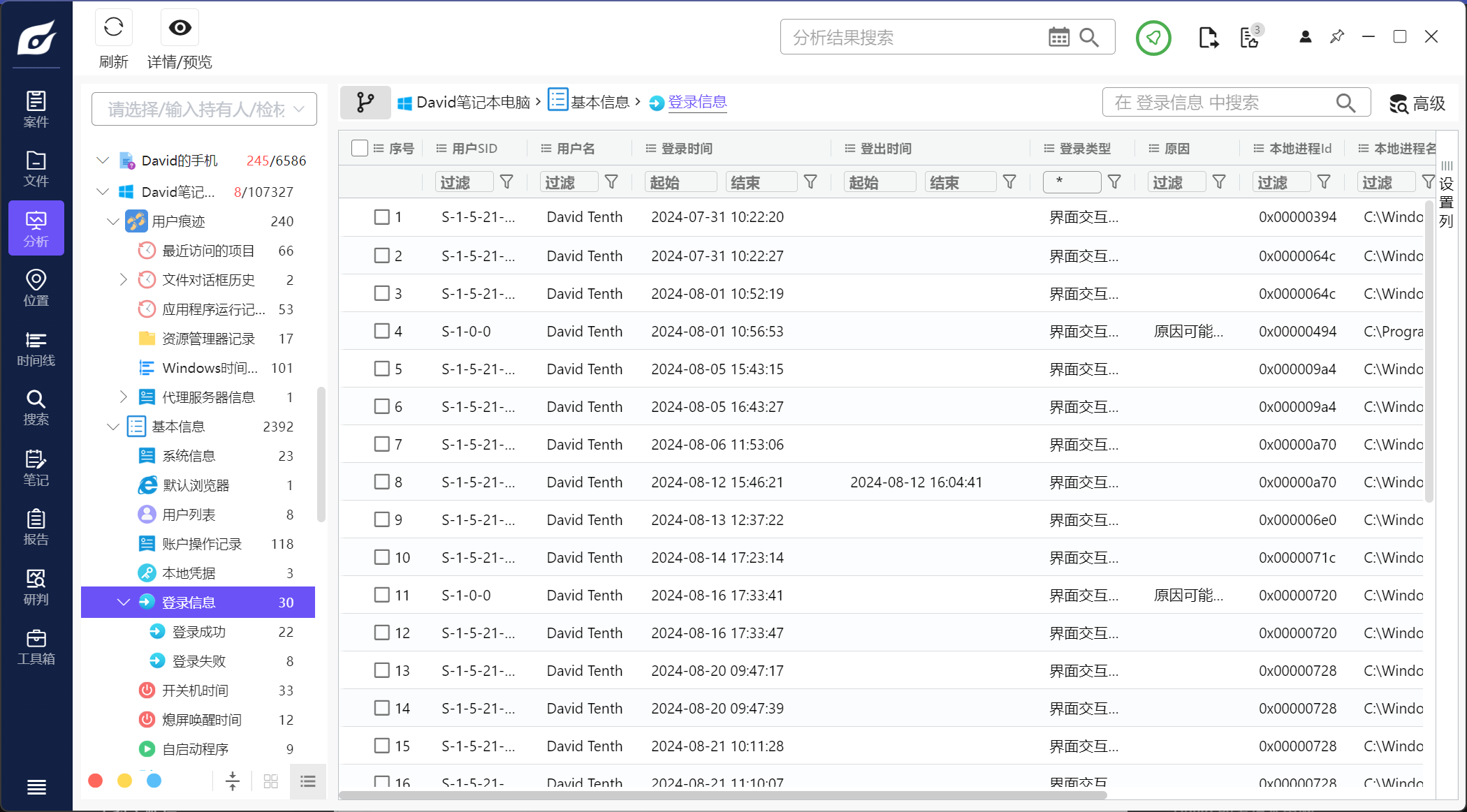Click the 高级 advanced search button

tap(1417, 104)
